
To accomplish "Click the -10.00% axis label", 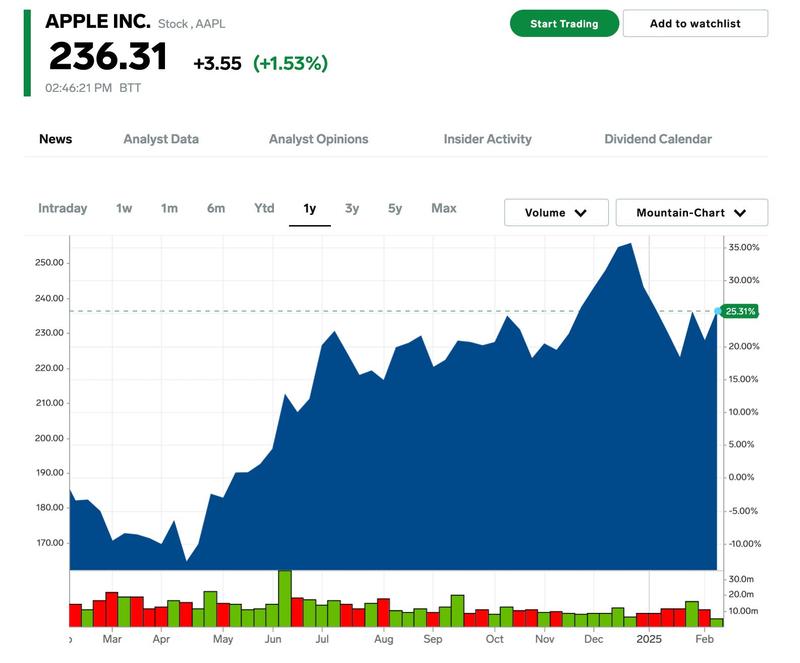I will coord(744,544).
